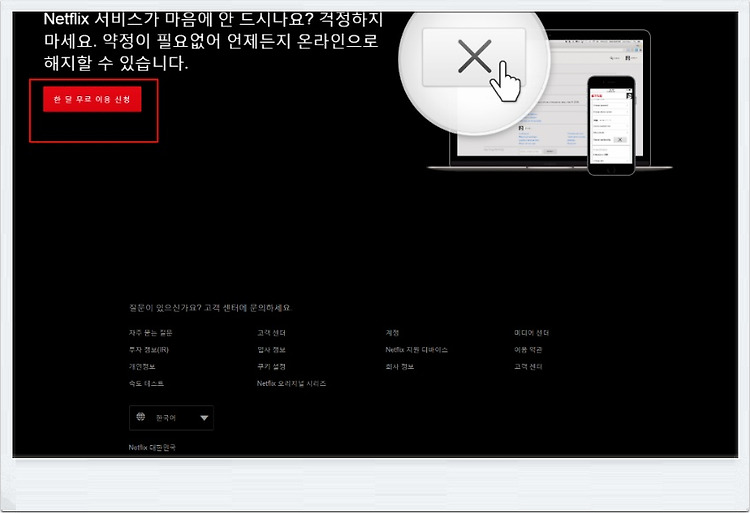Open the Netflix 지원 디바이스 link

point(417,349)
